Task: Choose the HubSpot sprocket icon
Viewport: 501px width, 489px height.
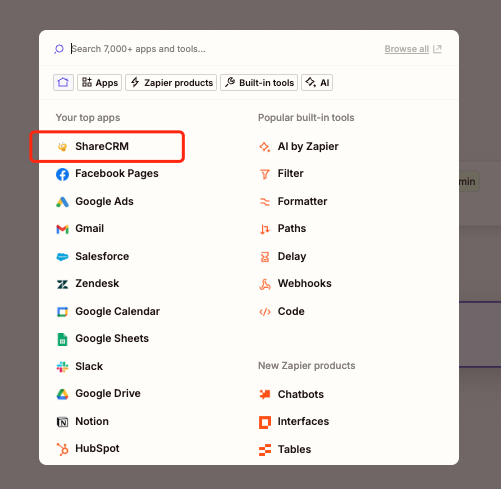Action: coord(62,449)
